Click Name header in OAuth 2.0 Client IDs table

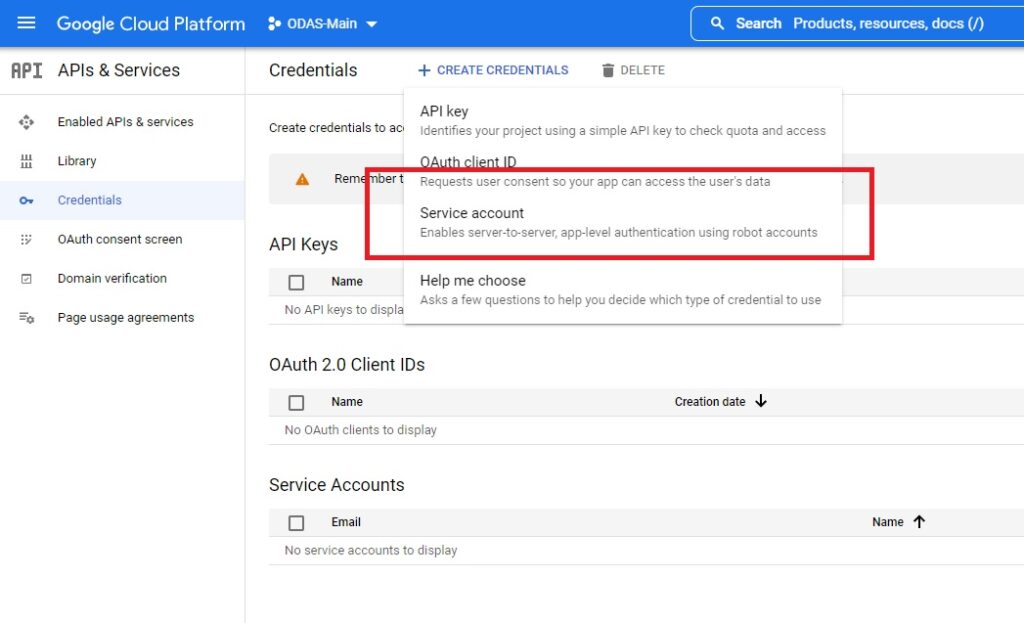coord(347,402)
